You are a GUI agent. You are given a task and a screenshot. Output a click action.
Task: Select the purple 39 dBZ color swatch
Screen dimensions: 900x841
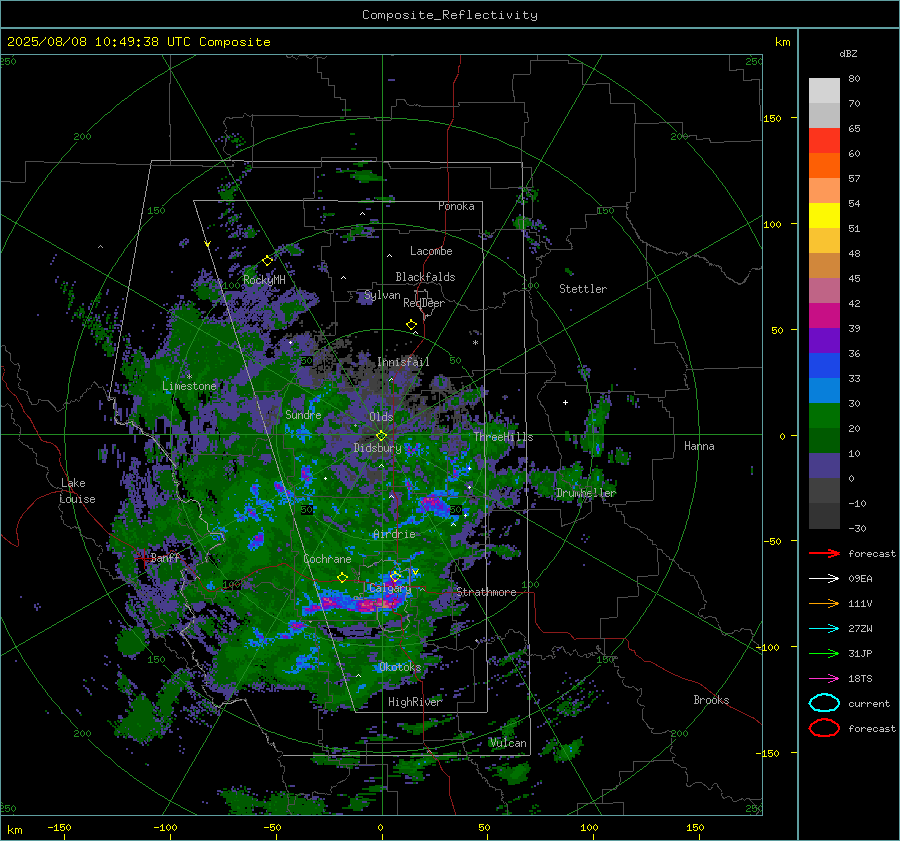(824, 340)
